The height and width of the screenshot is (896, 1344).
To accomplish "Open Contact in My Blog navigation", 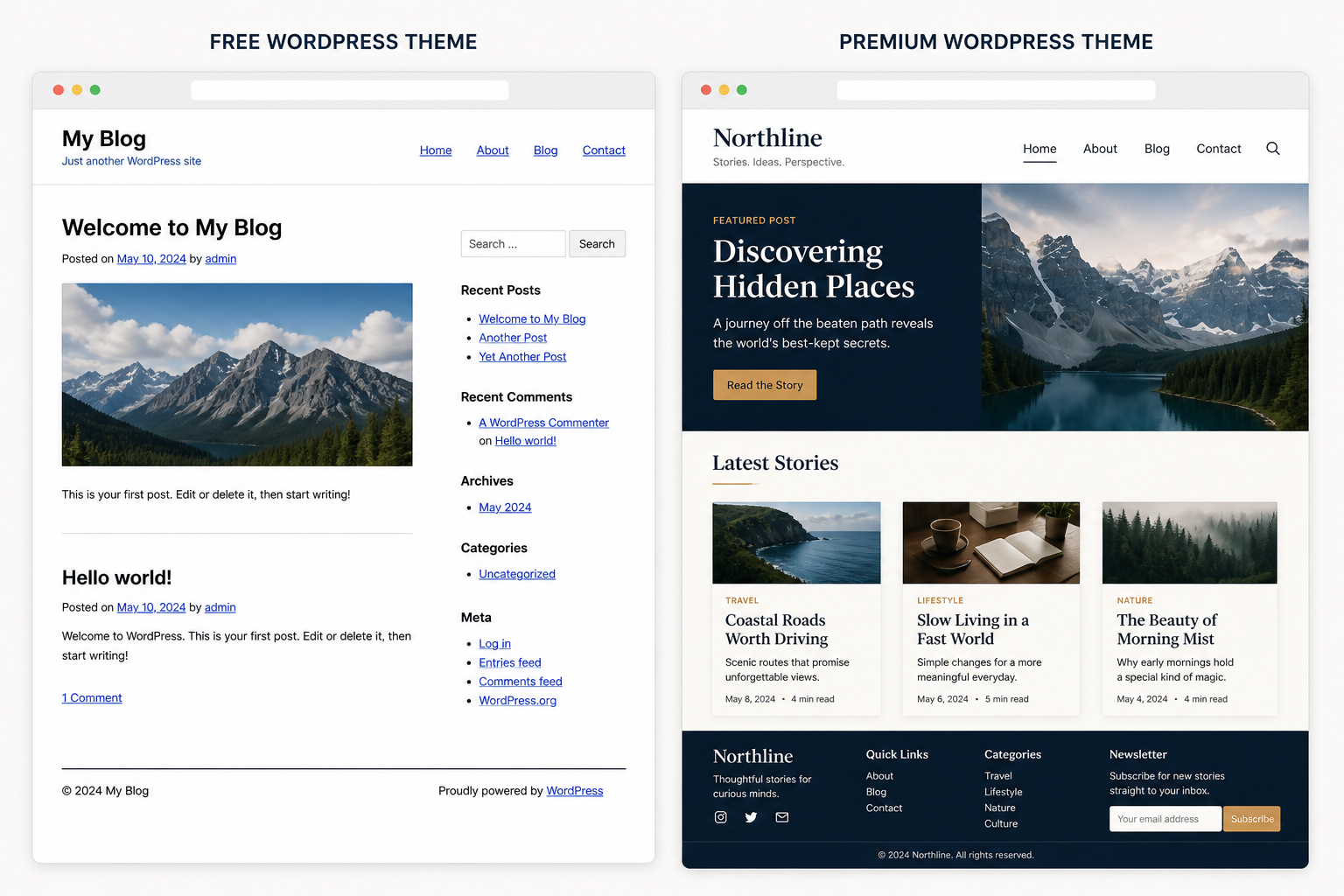I will tap(604, 150).
